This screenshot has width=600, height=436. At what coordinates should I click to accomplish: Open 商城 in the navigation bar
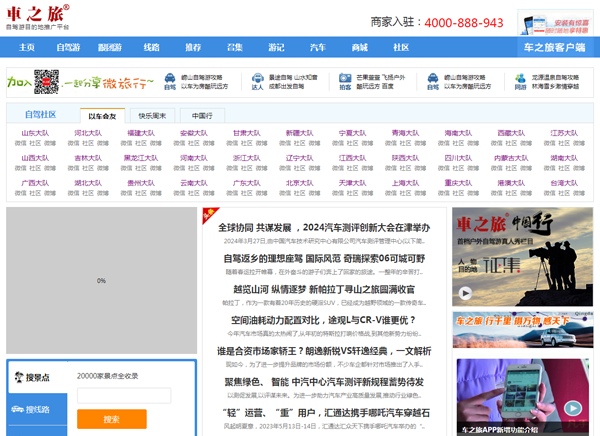click(x=360, y=47)
